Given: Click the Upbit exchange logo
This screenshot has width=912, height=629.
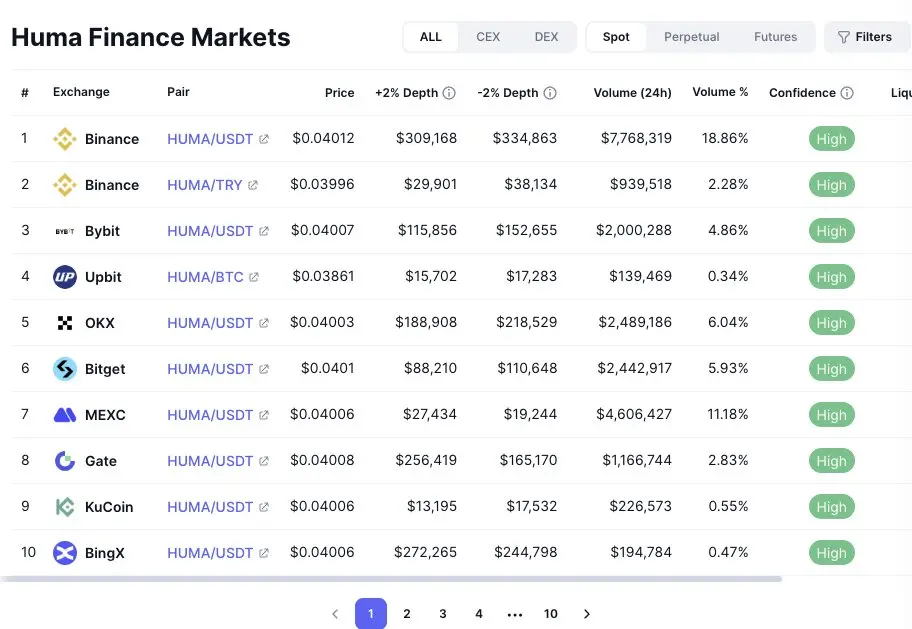Looking at the screenshot, I should coord(65,277).
